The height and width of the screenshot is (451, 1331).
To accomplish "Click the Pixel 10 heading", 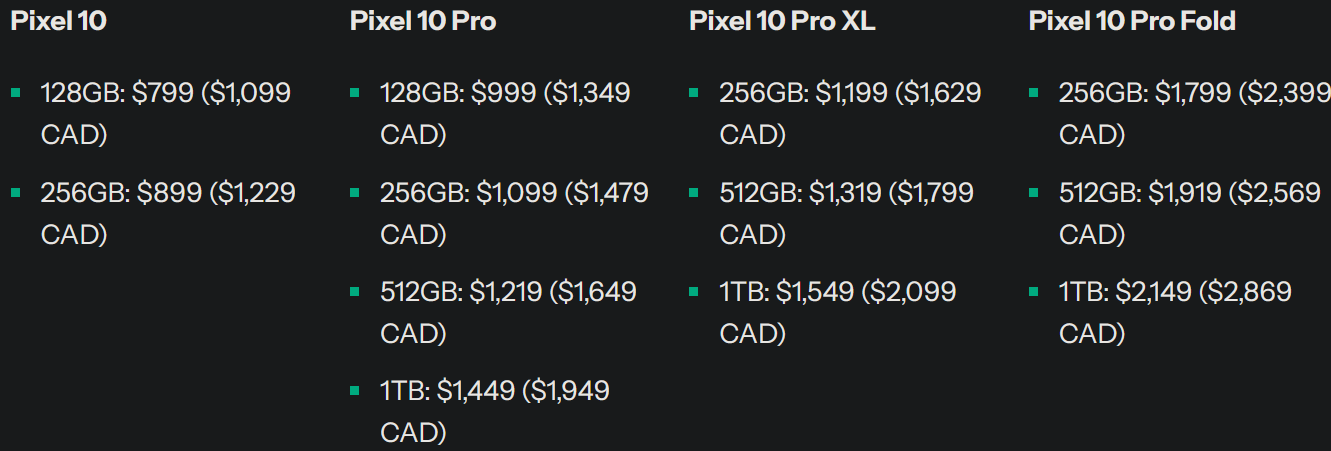I will point(58,21).
